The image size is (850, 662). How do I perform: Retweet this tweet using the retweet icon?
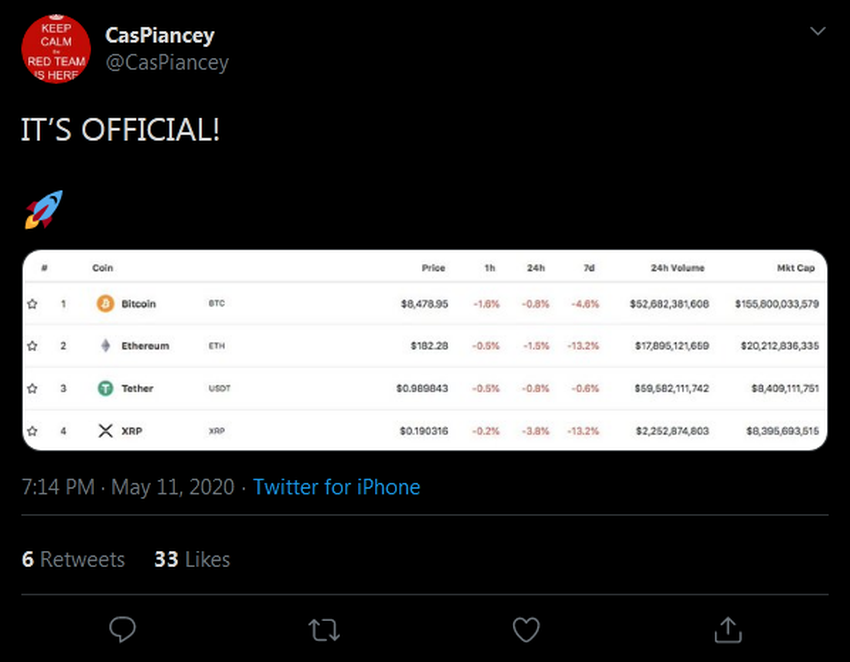(x=323, y=628)
